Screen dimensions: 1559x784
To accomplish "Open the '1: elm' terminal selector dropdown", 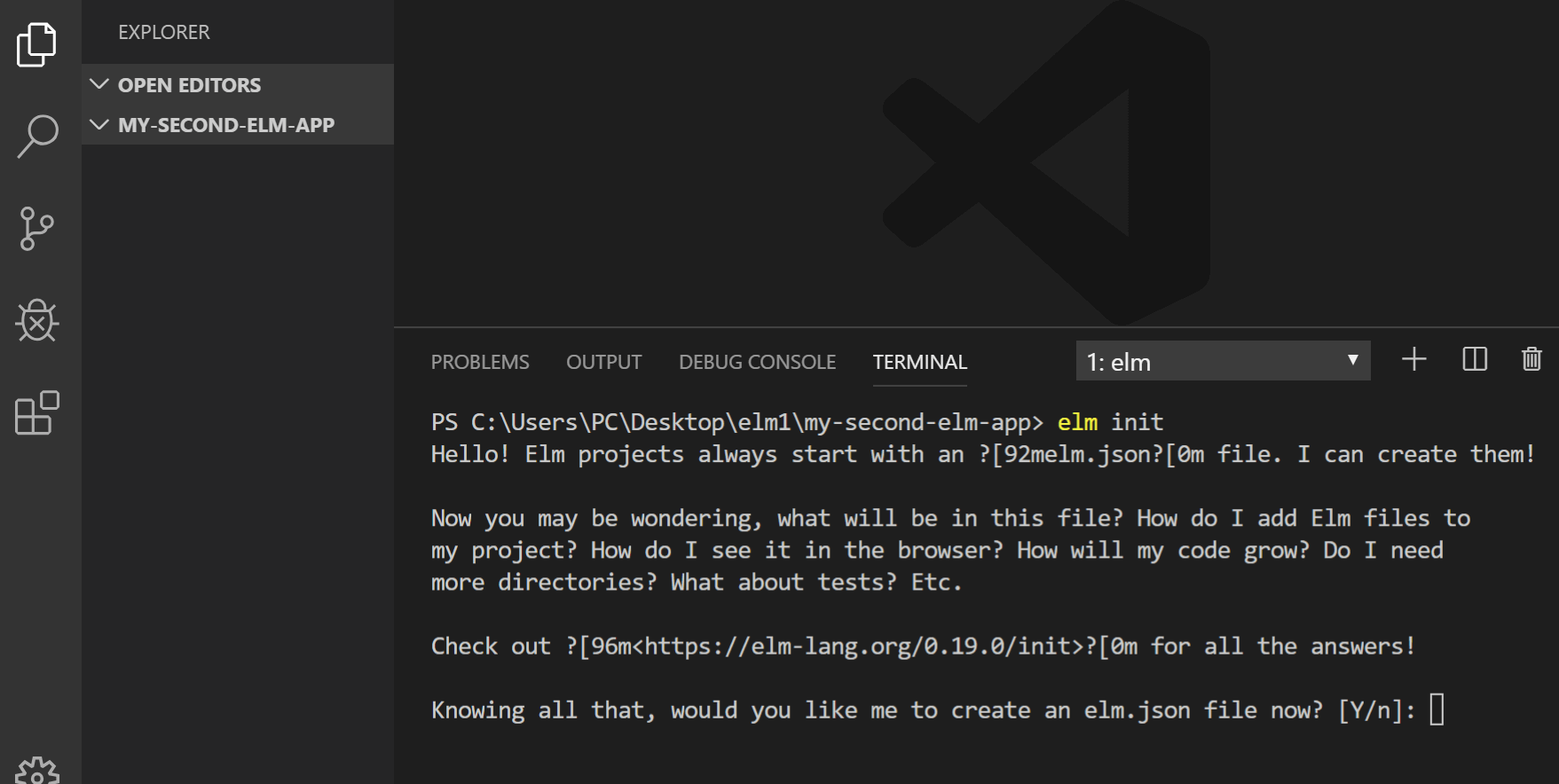I will pyautogui.click(x=1223, y=361).
